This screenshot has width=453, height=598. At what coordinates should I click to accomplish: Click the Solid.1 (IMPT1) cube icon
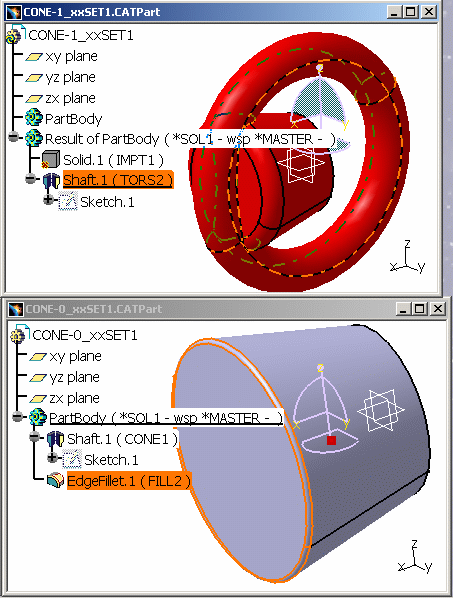[x=50, y=160]
